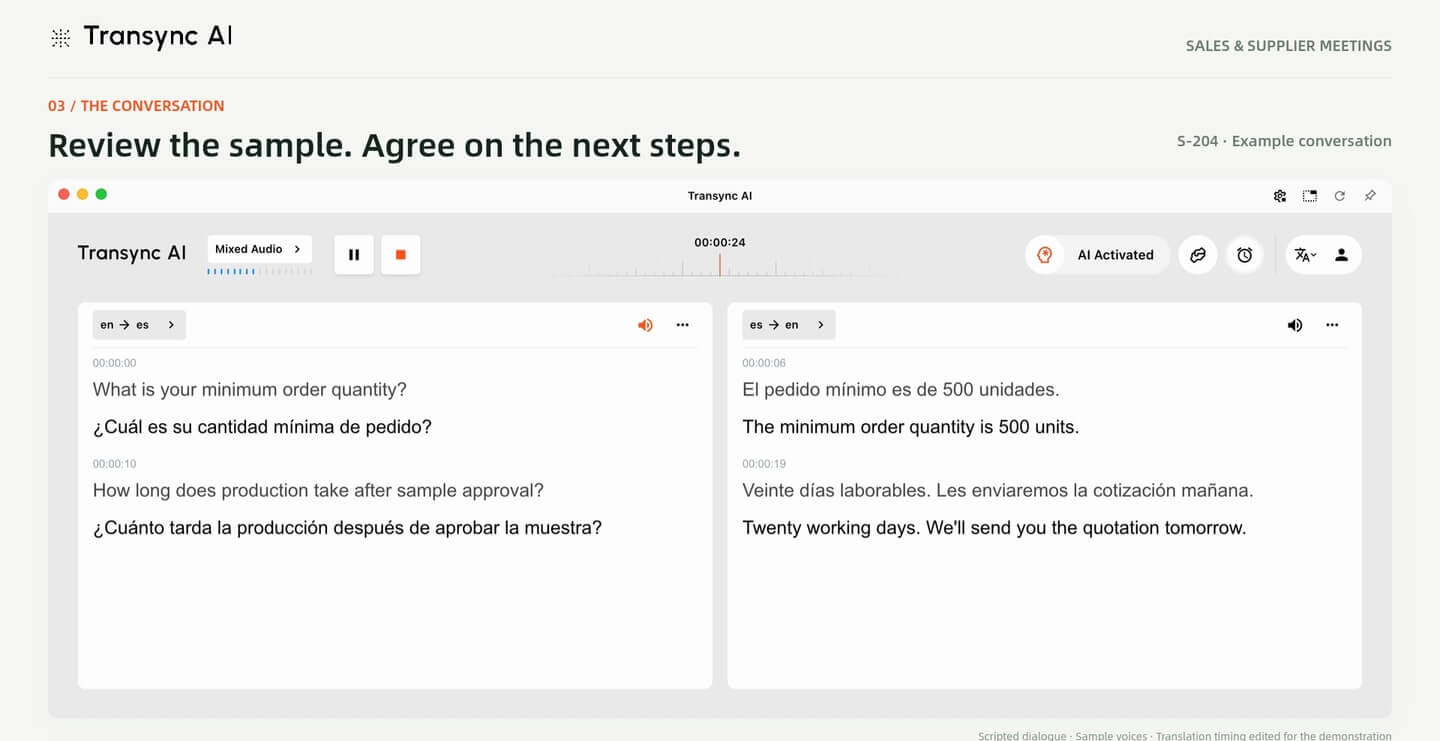This screenshot has width=1440, height=741.
Task: Open the alarm clock timer icon
Action: click(x=1245, y=255)
